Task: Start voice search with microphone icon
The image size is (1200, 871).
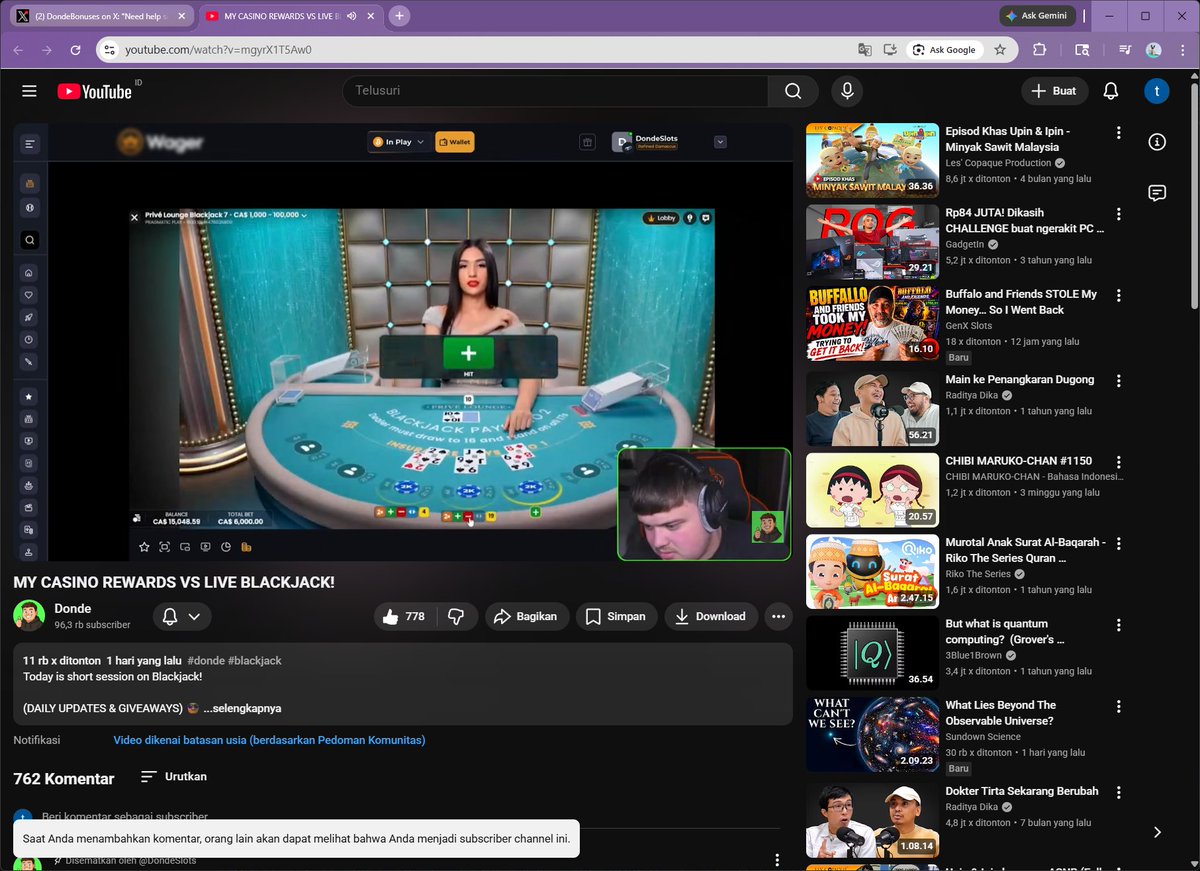Action: click(x=847, y=91)
